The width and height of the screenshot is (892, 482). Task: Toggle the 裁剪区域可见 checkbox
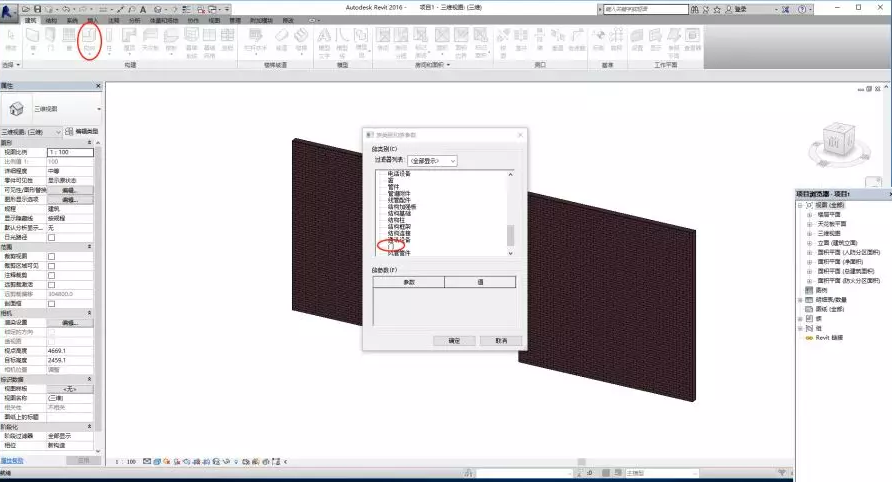(x=52, y=266)
